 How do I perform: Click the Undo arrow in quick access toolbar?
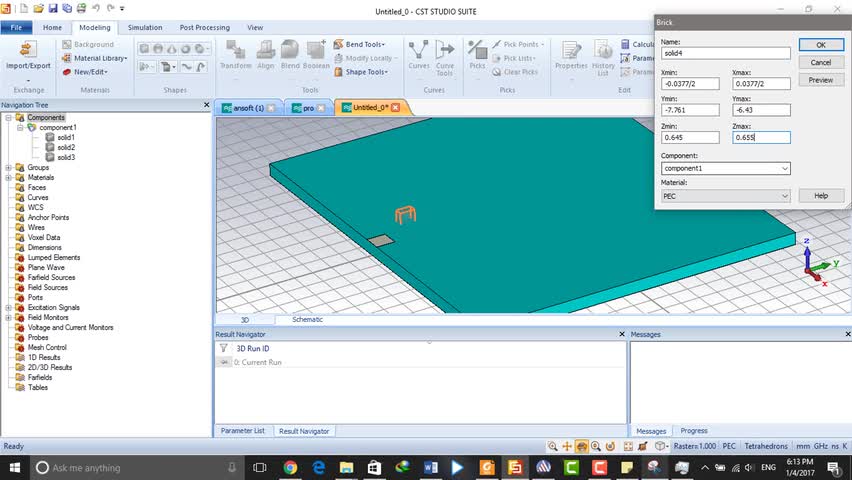[96, 8]
